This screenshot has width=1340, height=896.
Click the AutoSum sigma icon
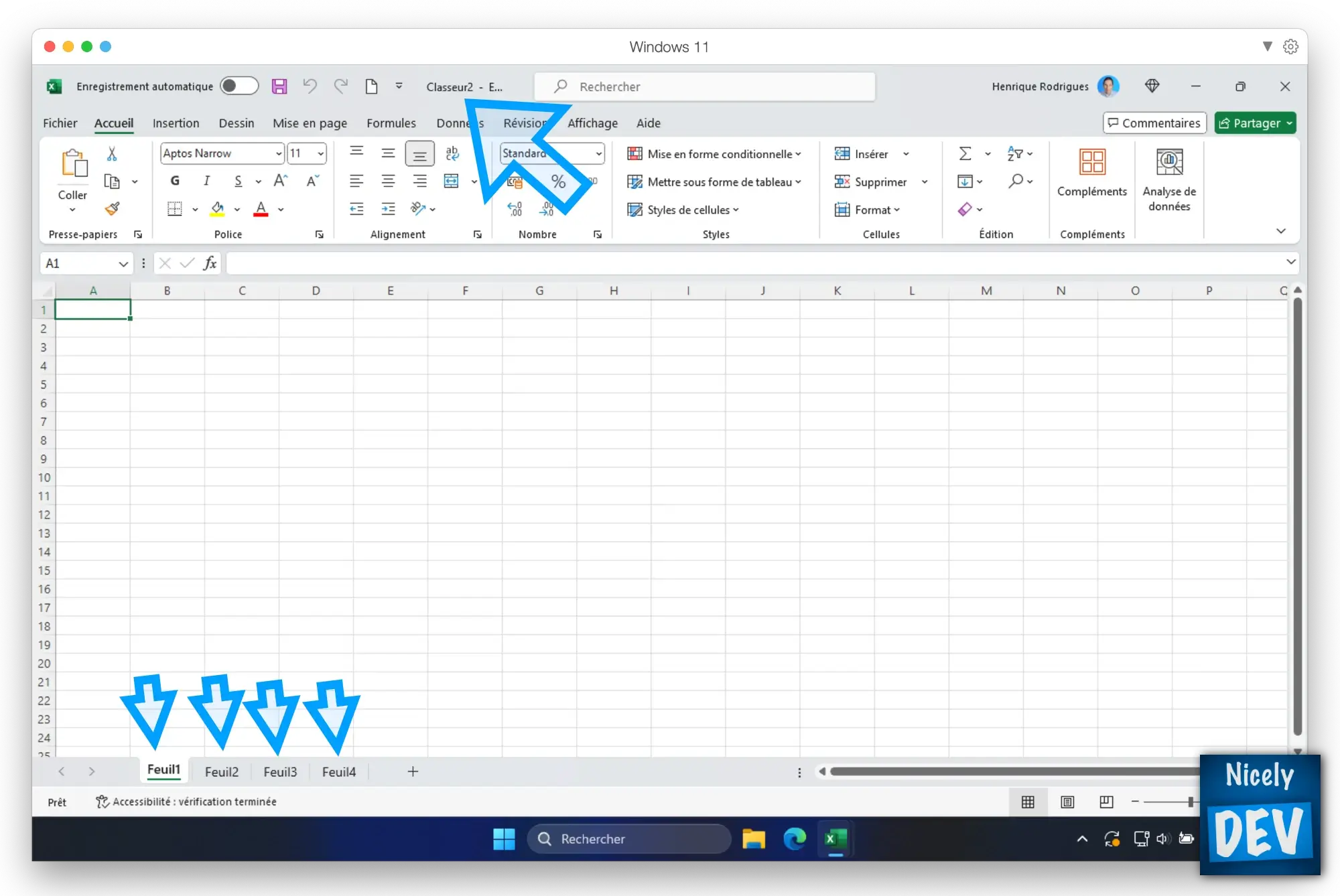(x=965, y=153)
